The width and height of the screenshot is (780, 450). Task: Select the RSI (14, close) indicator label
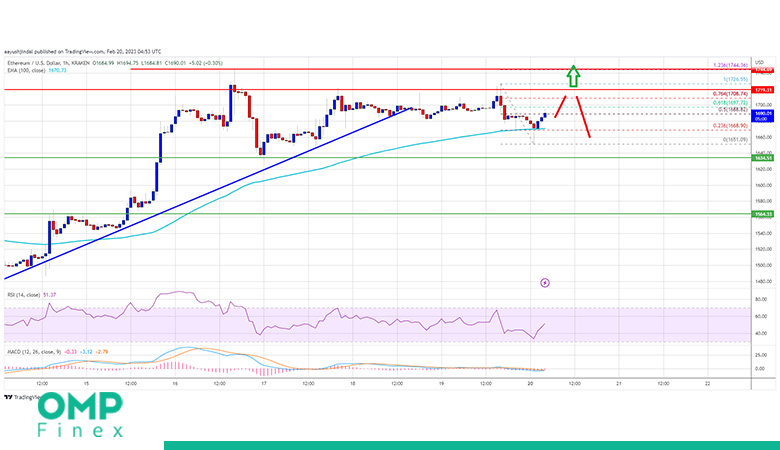pos(23,295)
